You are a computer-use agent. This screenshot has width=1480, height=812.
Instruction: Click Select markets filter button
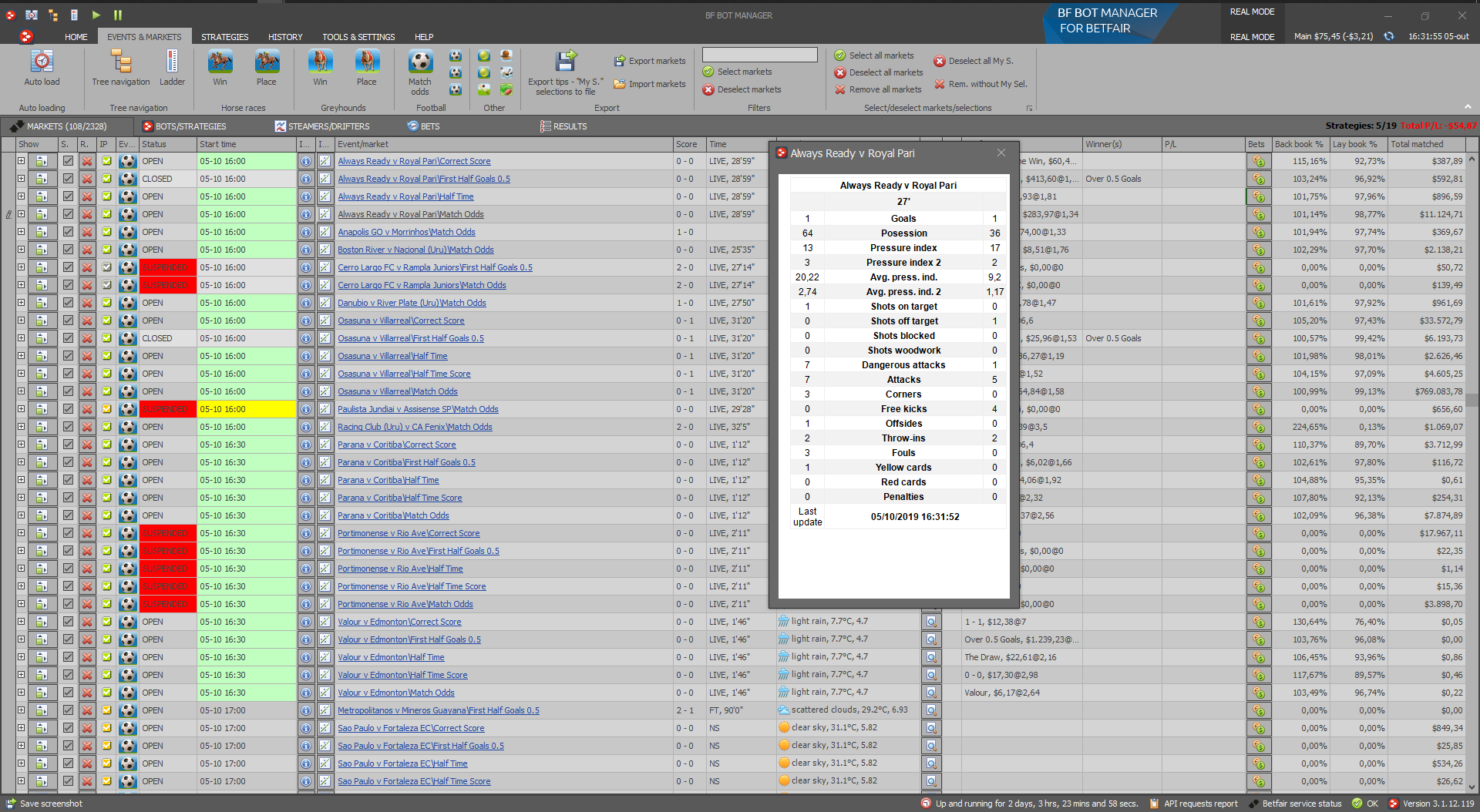click(737, 72)
